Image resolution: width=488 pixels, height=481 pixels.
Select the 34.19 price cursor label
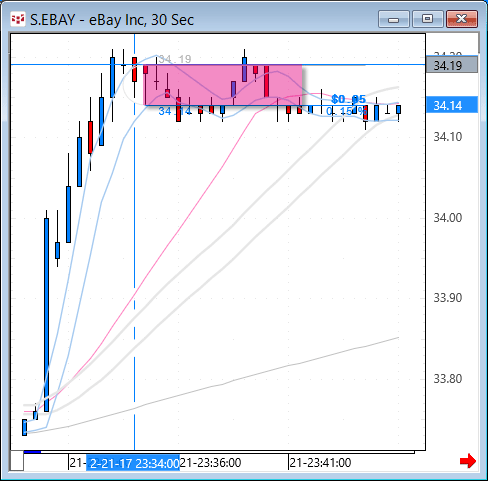tap(452, 65)
